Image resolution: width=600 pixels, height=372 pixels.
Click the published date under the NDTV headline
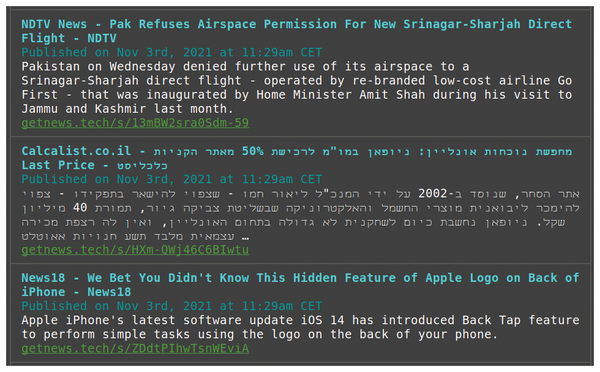click(172, 52)
